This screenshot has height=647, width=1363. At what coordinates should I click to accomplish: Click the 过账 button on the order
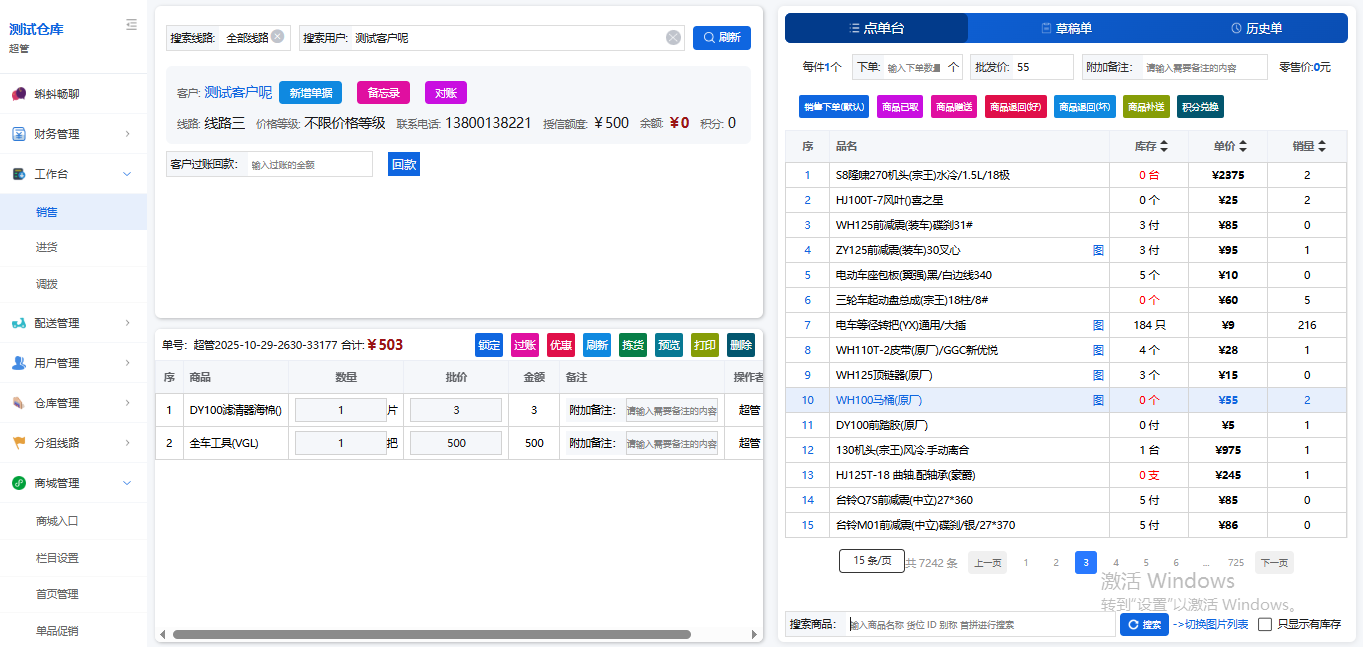click(525, 345)
